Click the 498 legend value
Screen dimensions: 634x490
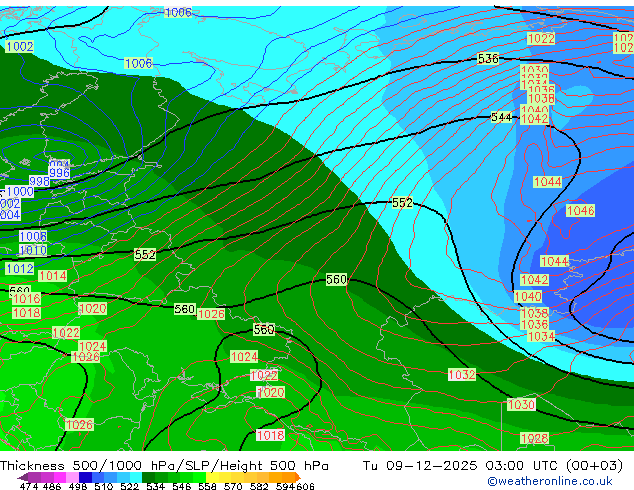78,486
